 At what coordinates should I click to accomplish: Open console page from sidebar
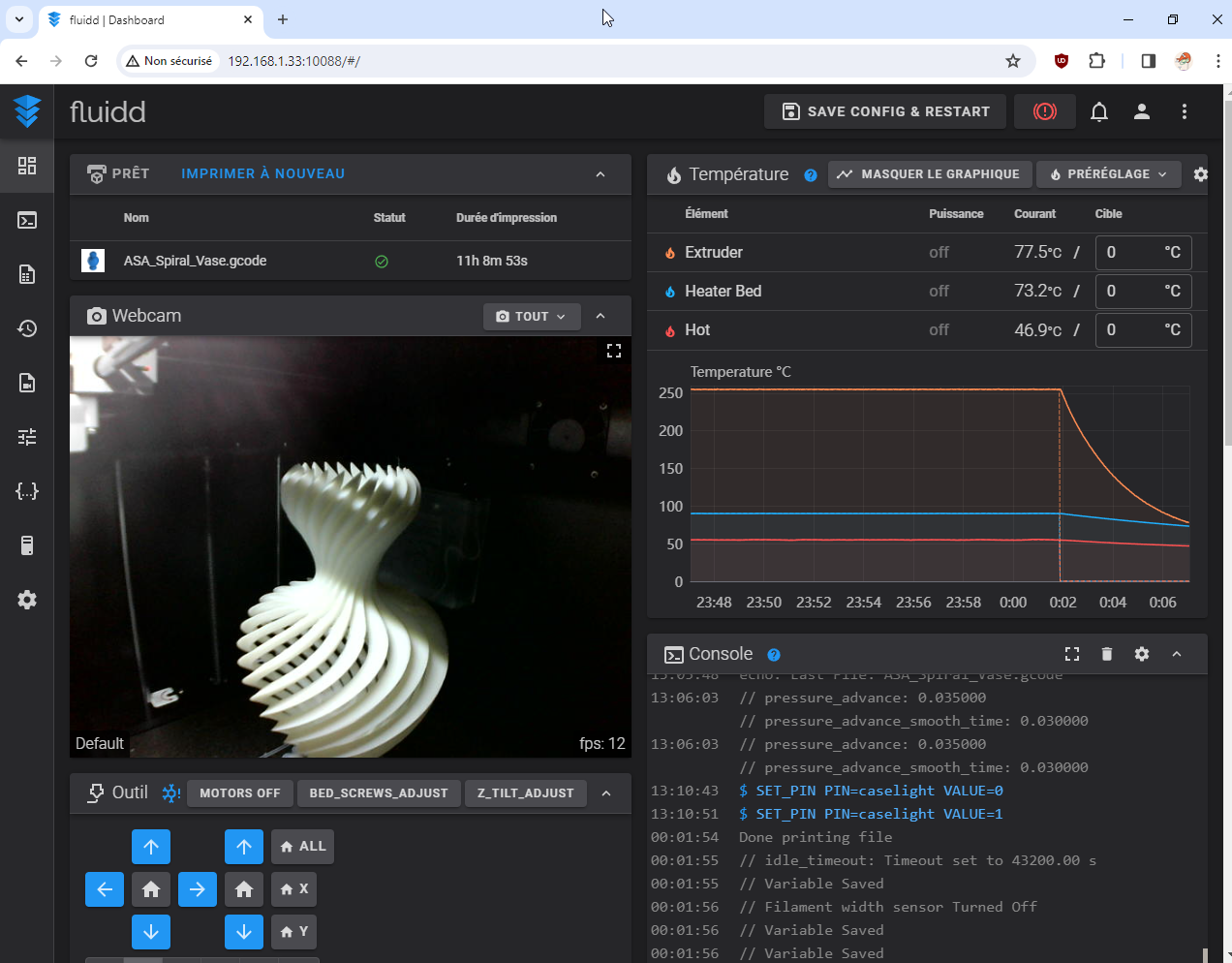click(27, 220)
